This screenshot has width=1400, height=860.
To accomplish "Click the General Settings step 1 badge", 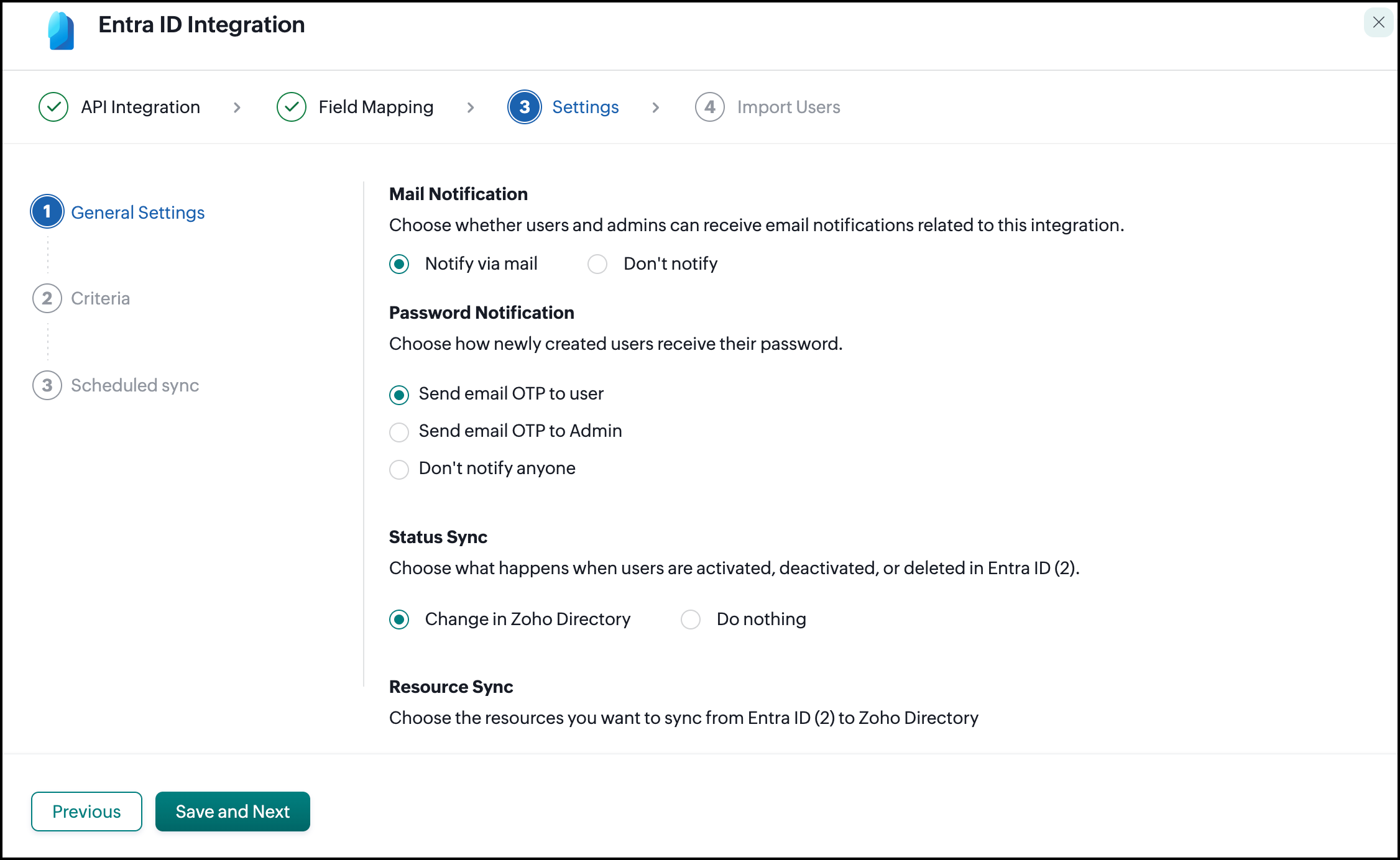I will [x=47, y=212].
